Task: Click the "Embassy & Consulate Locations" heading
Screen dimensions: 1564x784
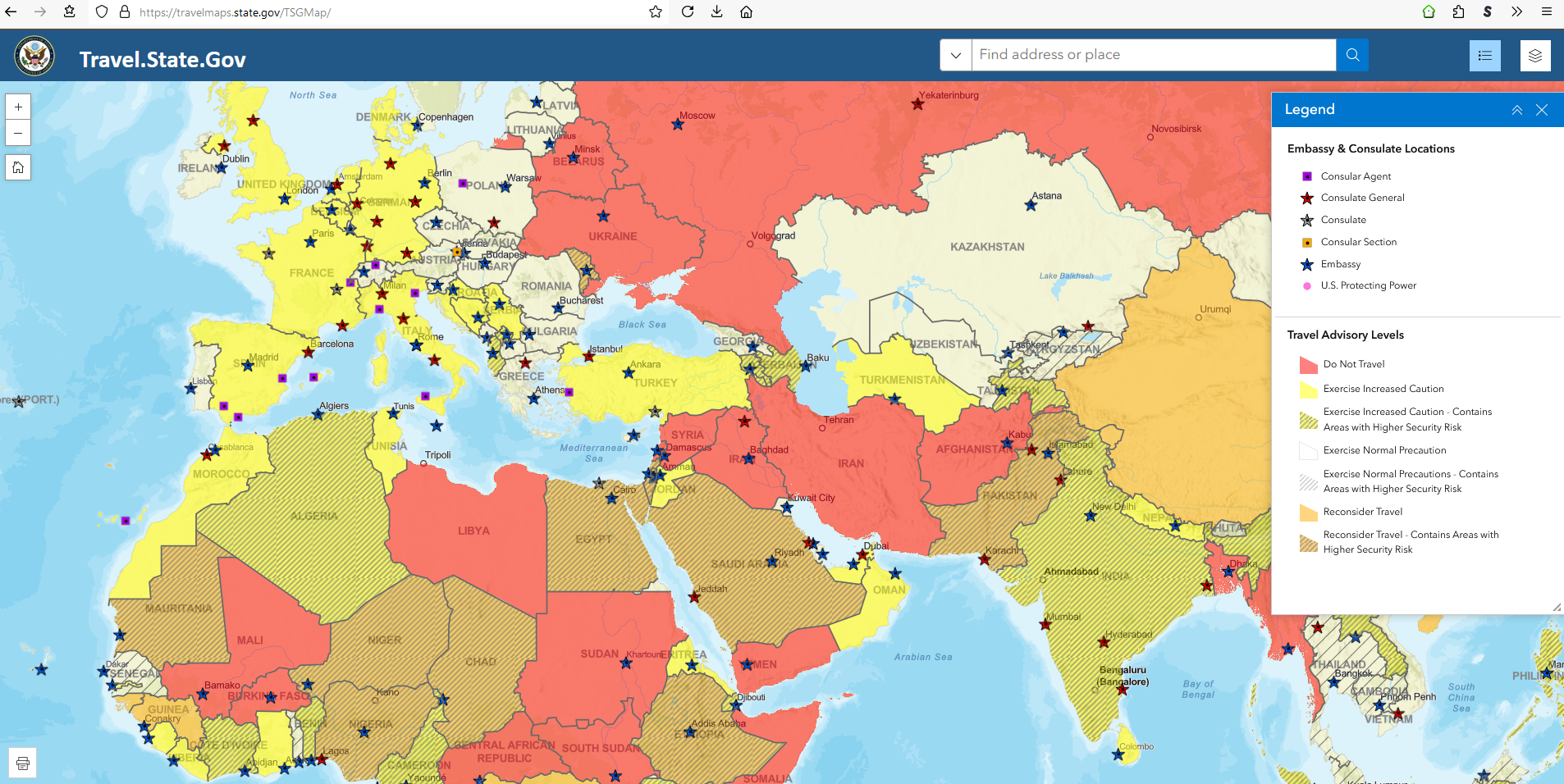Action: (x=1371, y=148)
